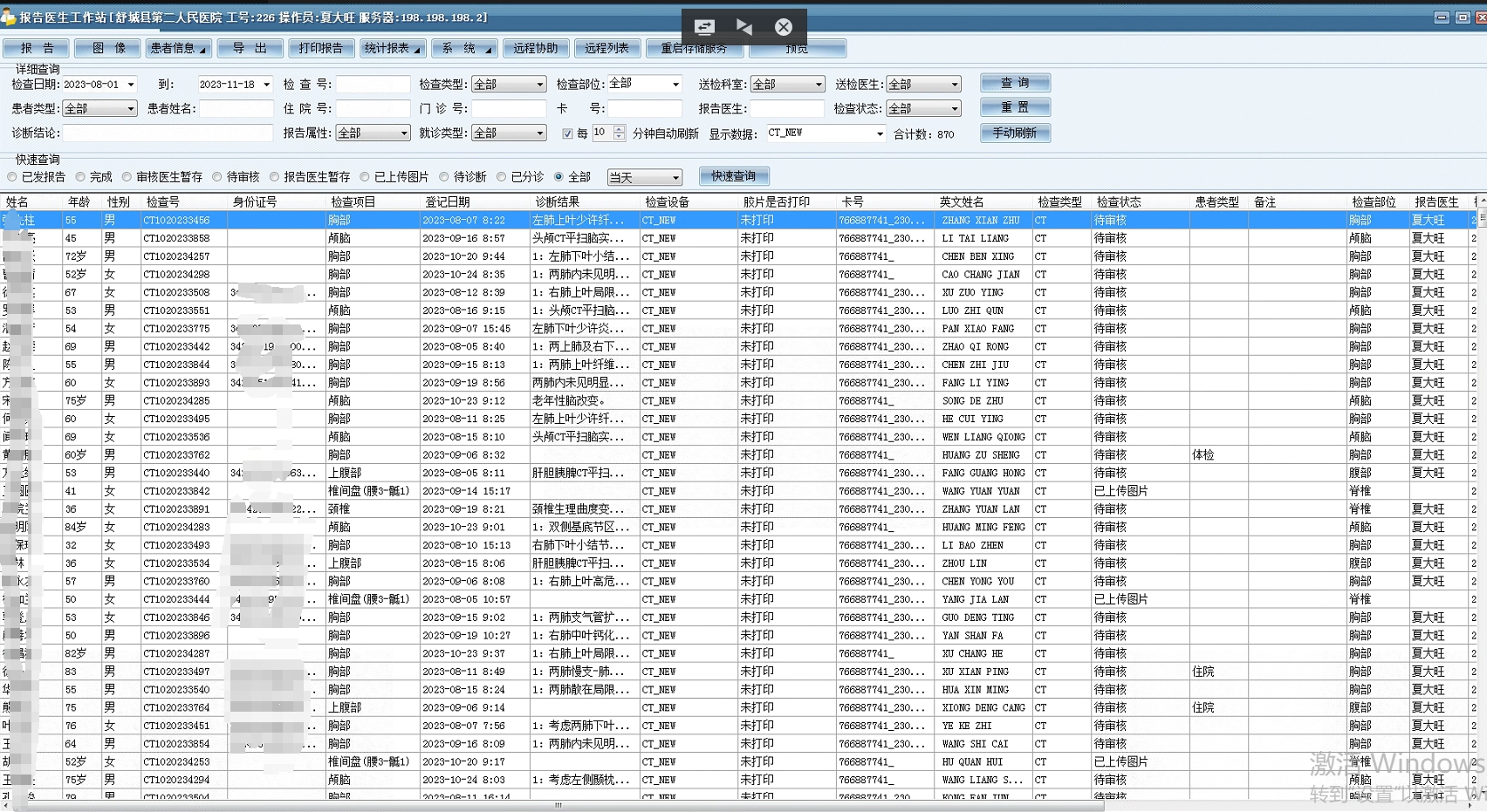Image resolution: width=1487 pixels, height=812 pixels.
Task: Click the 查询 button
Action: [1015, 83]
